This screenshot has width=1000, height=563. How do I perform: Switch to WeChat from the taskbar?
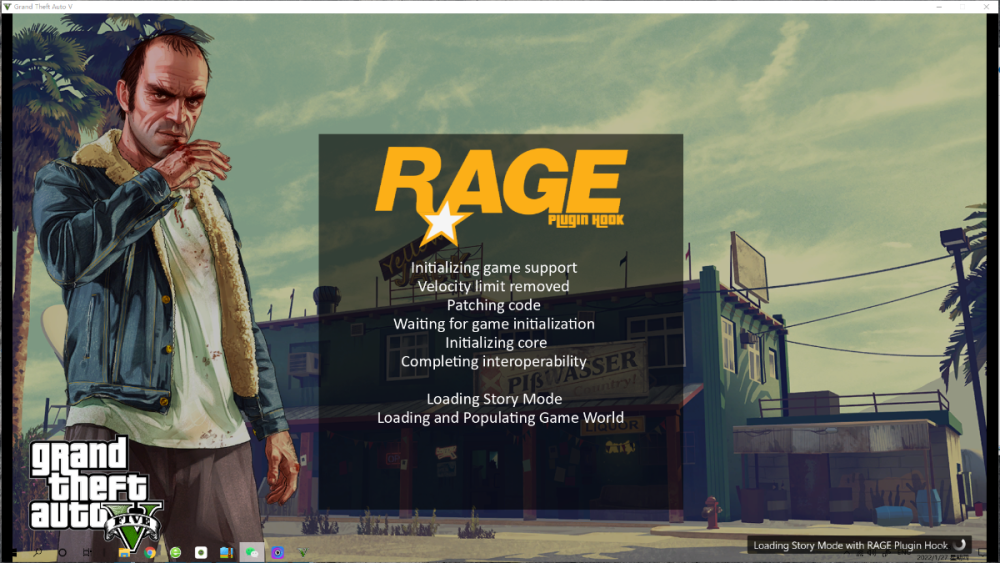(x=252, y=552)
